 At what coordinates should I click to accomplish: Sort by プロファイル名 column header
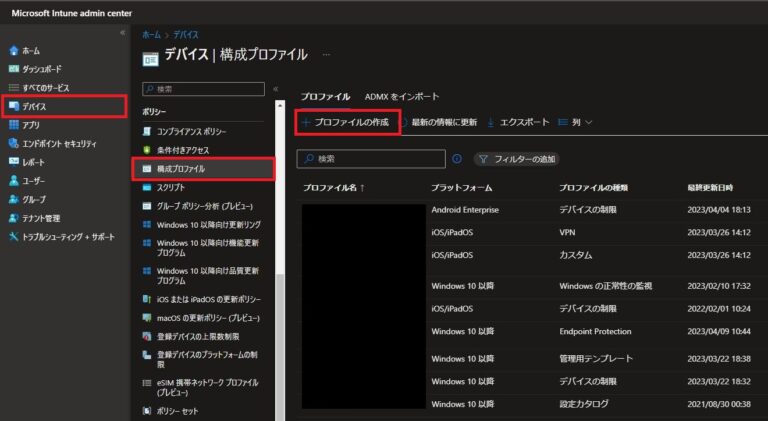click(x=334, y=187)
